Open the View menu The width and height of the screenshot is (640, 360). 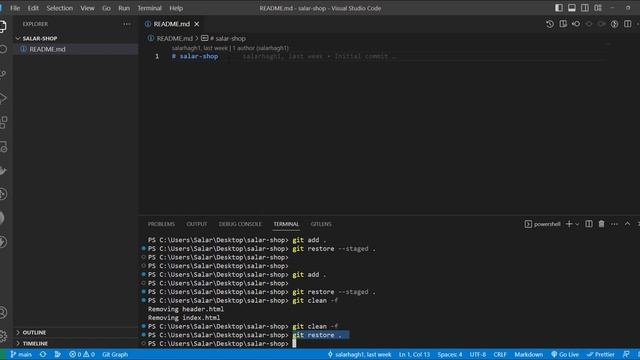(x=87, y=8)
